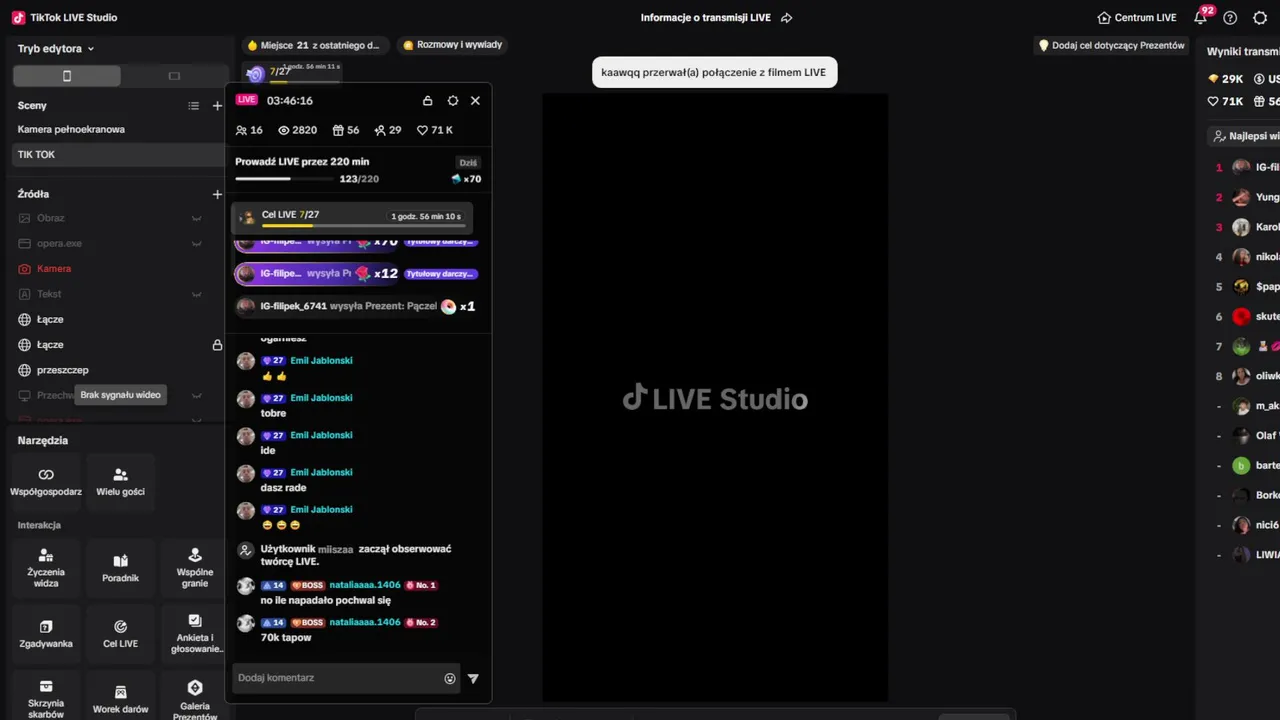This screenshot has height=720, width=1280.
Task: Toggle visibility of opera.exe source
Action: 197,243
